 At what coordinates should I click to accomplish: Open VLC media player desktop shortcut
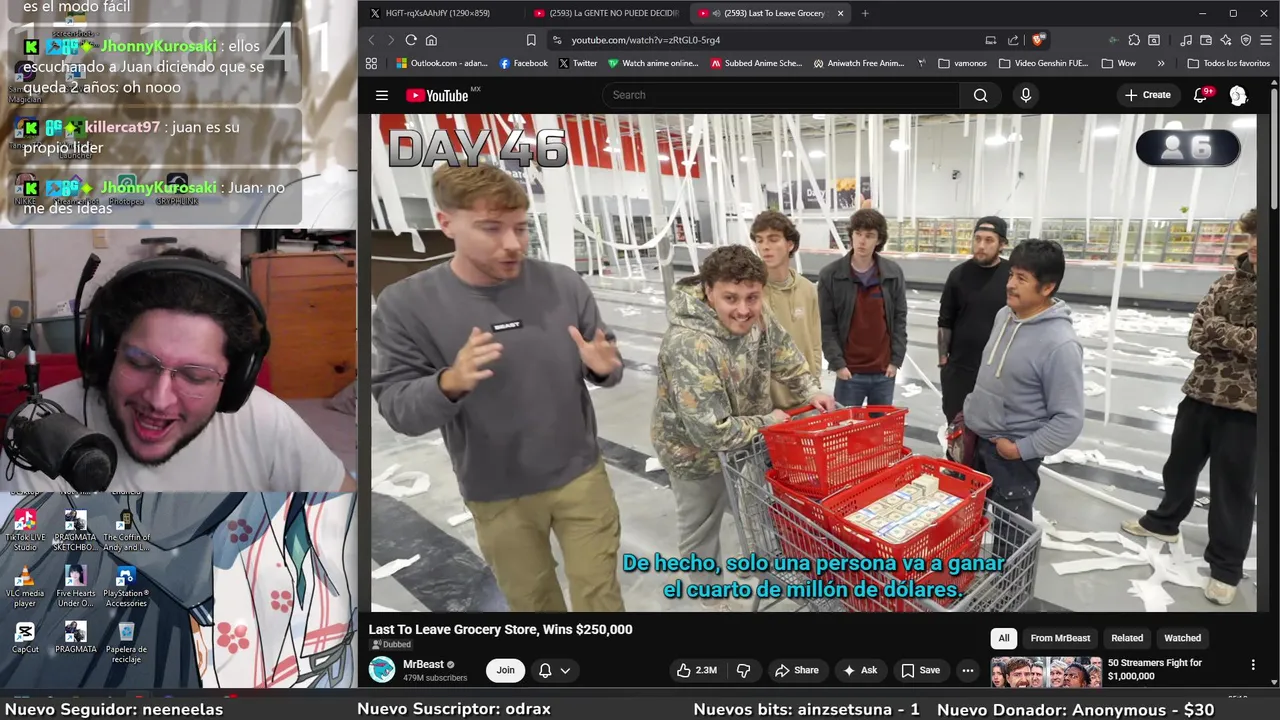tap(25, 586)
